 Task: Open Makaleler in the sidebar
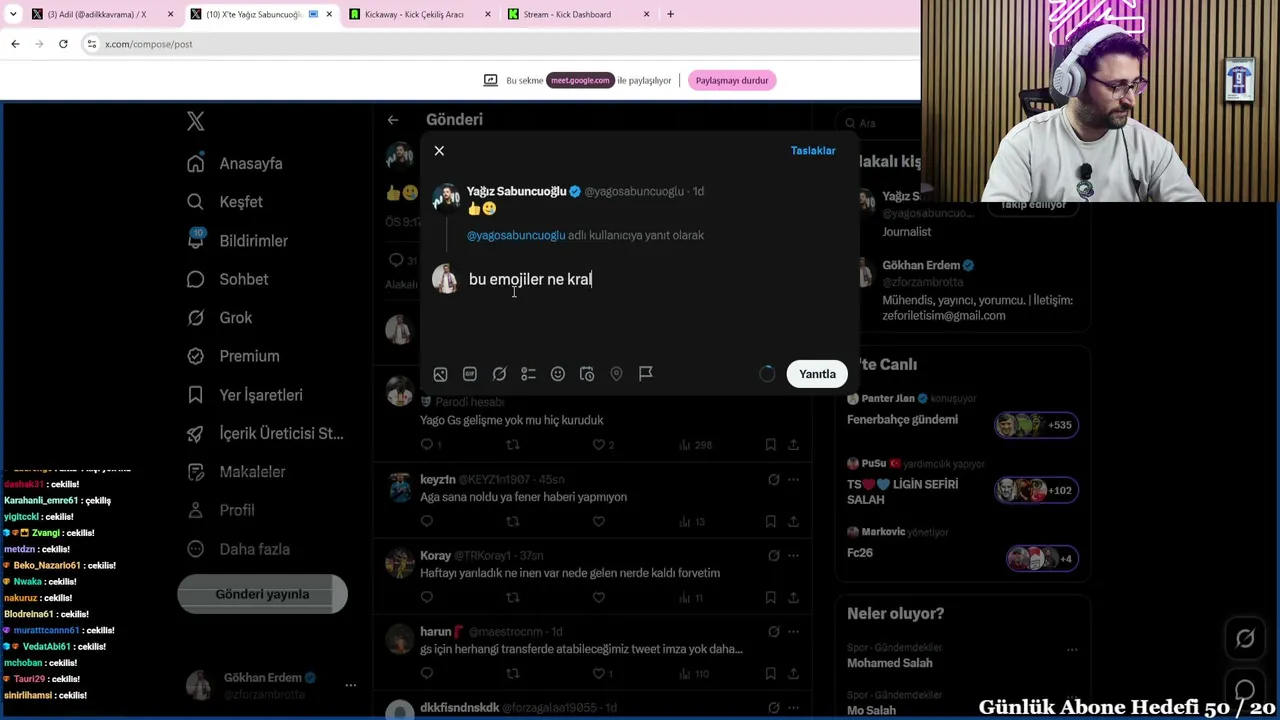[x=237, y=472]
